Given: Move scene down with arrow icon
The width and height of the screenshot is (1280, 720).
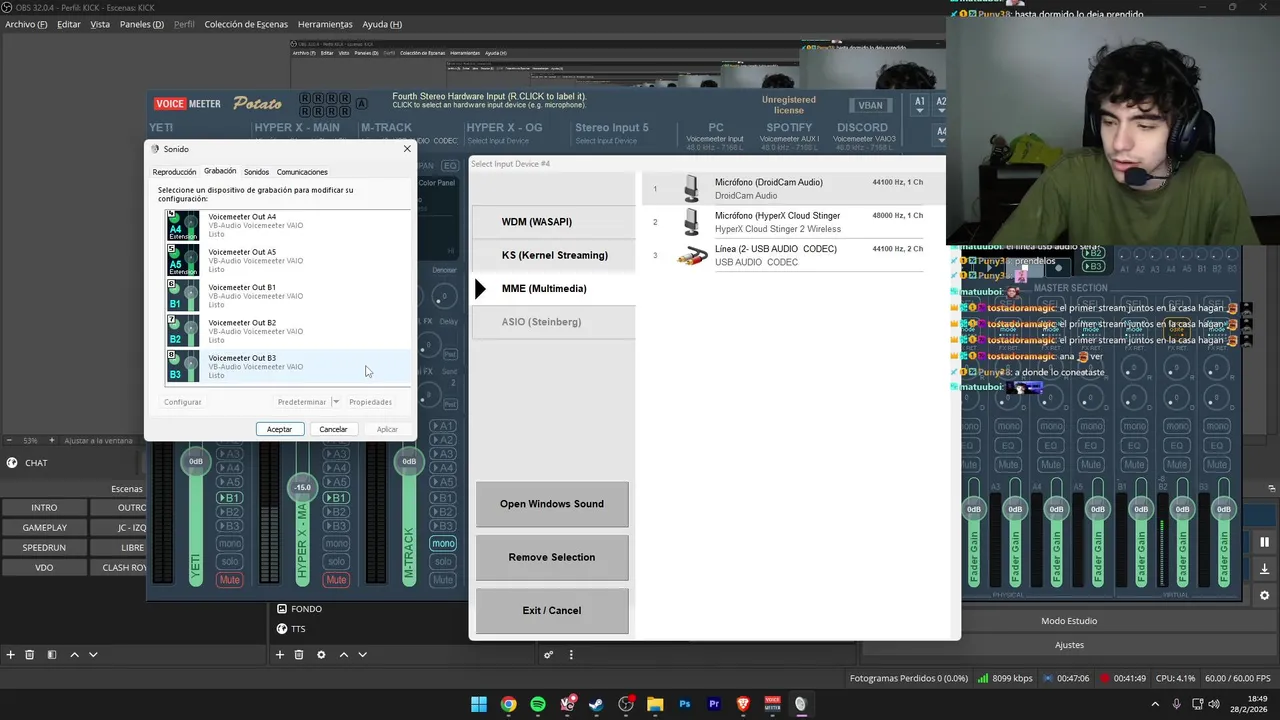Looking at the screenshot, I should [x=93, y=655].
